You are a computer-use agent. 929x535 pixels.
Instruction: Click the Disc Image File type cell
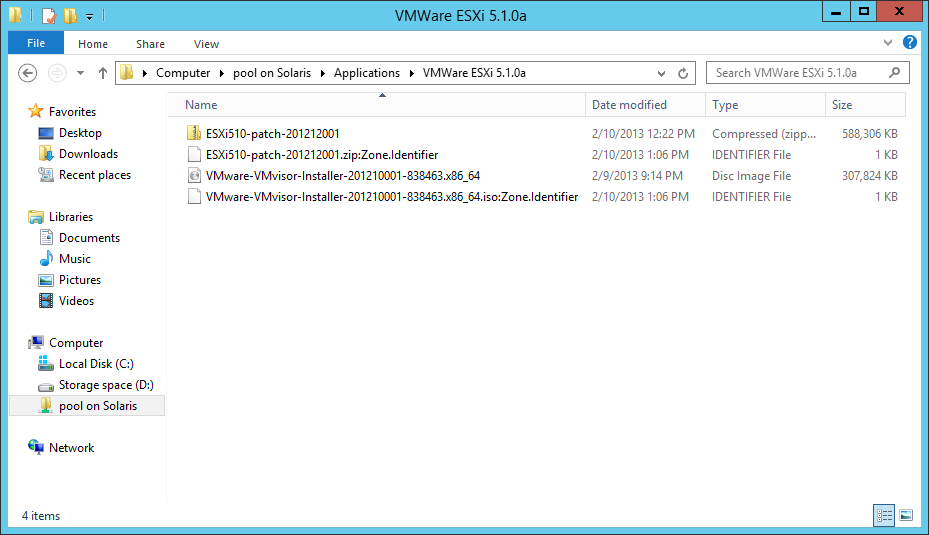point(751,176)
